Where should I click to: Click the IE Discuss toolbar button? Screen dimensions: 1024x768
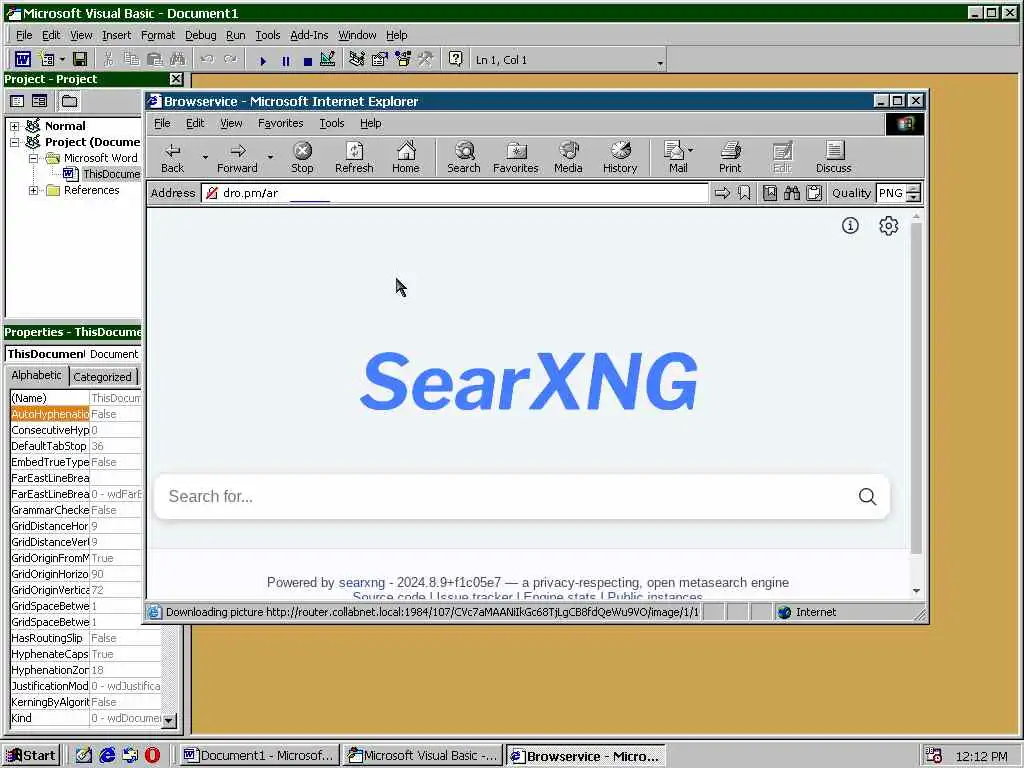(834, 158)
